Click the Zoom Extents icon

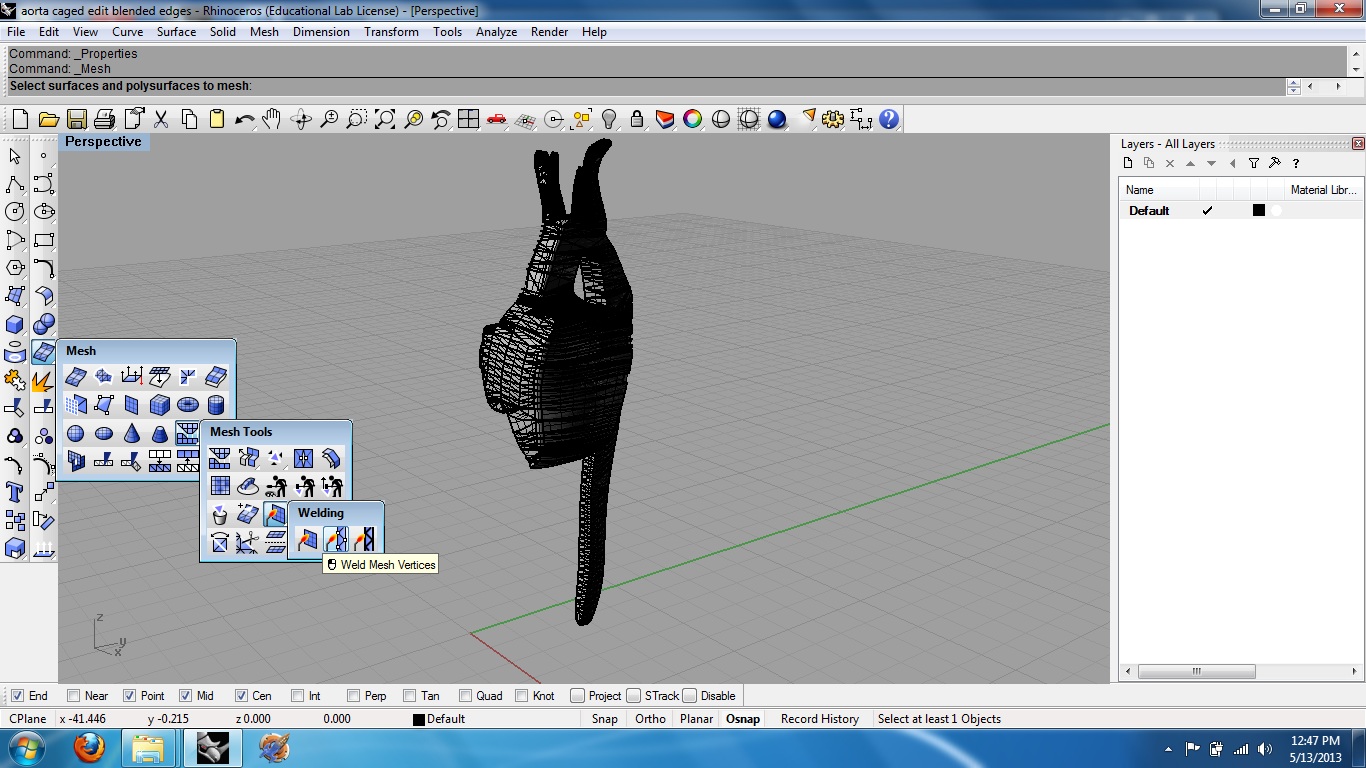pyautogui.click(x=385, y=120)
